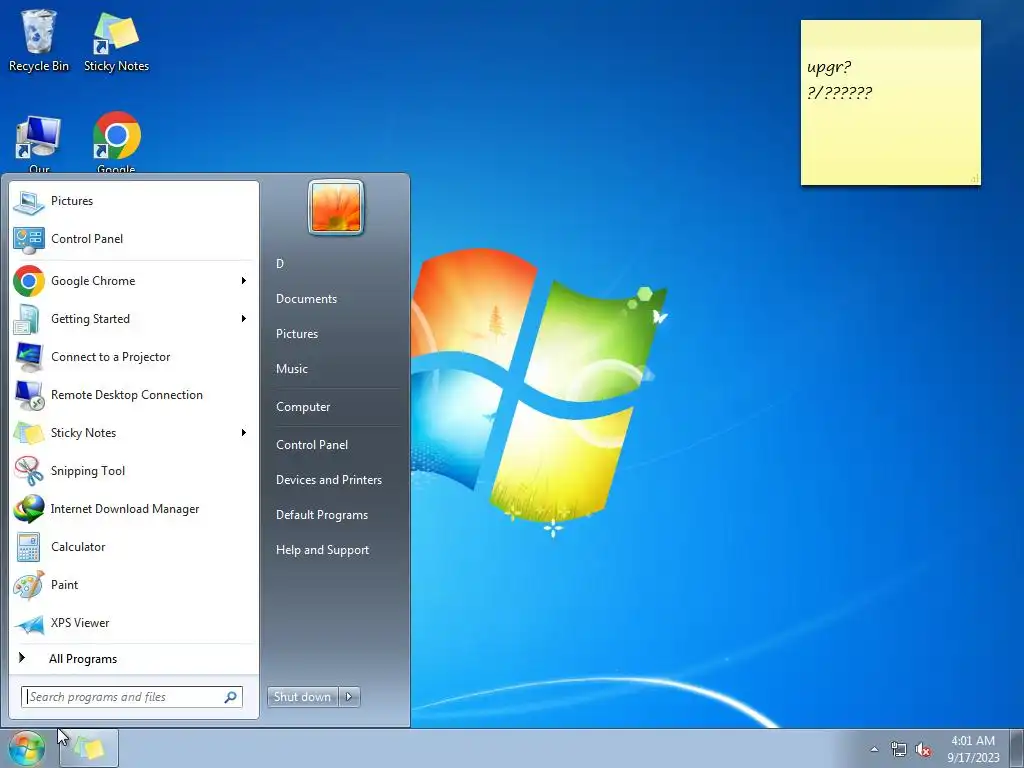The height and width of the screenshot is (768, 1024).
Task: Open Documents in Start menu right pane
Action: pos(306,299)
